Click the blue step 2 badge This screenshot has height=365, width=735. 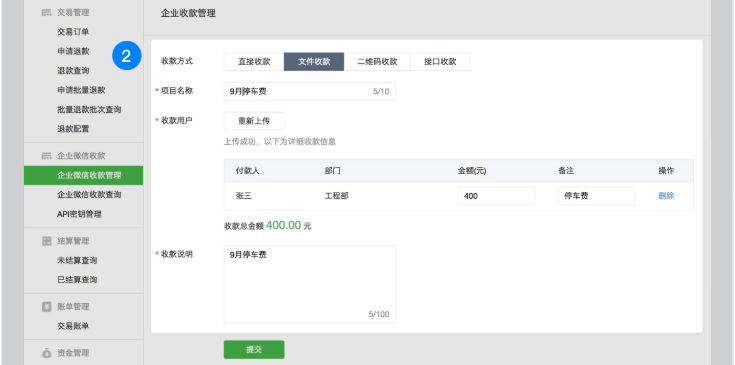(126, 56)
